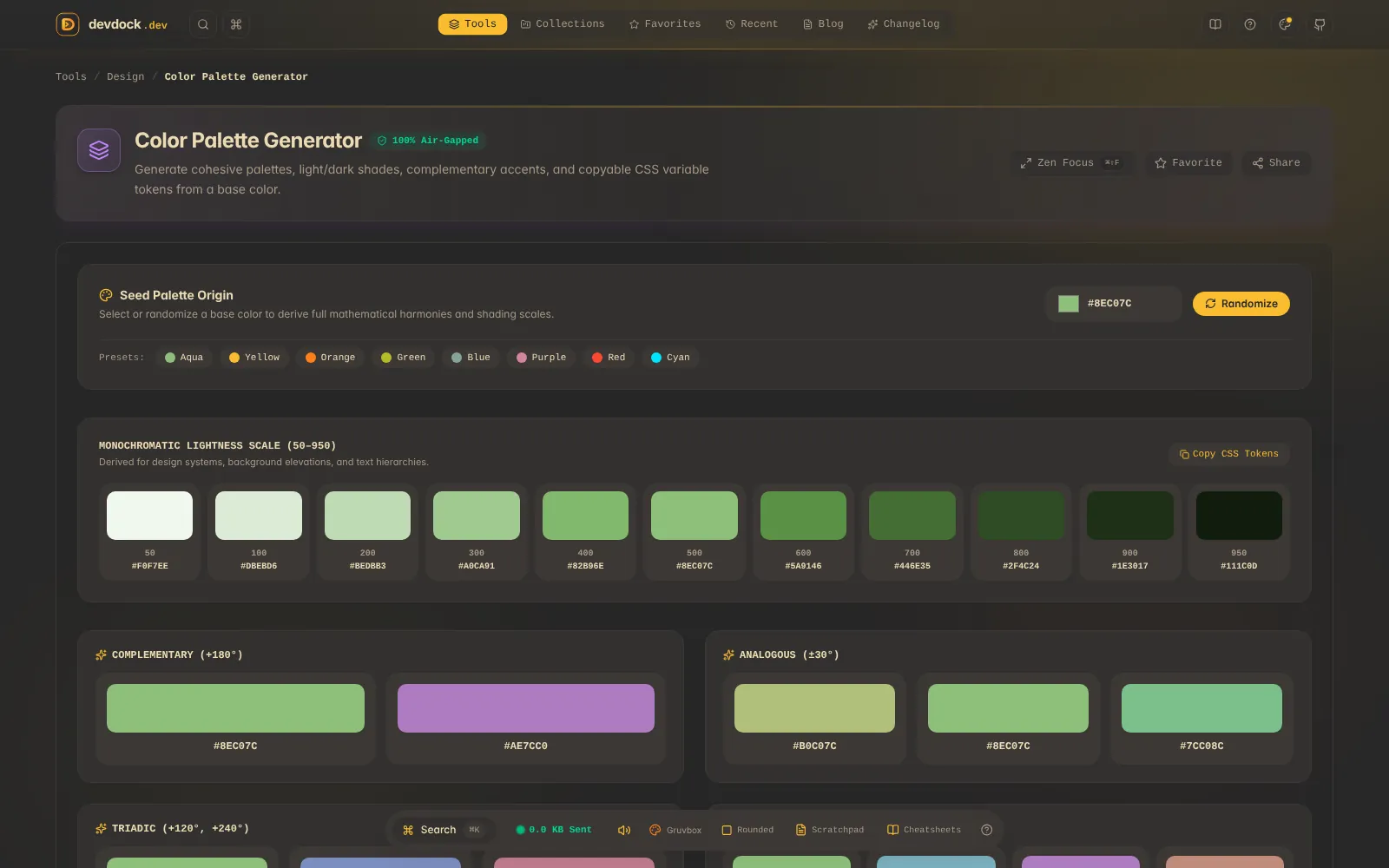
Task: Open the Favorites tab
Action: [665, 24]
